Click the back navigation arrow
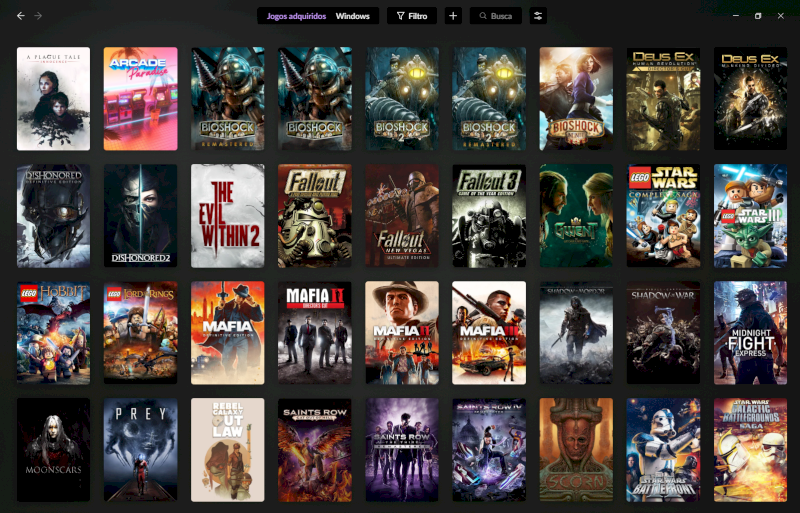The height and width of the screenshot is (513, 800). tap(20, 16)
